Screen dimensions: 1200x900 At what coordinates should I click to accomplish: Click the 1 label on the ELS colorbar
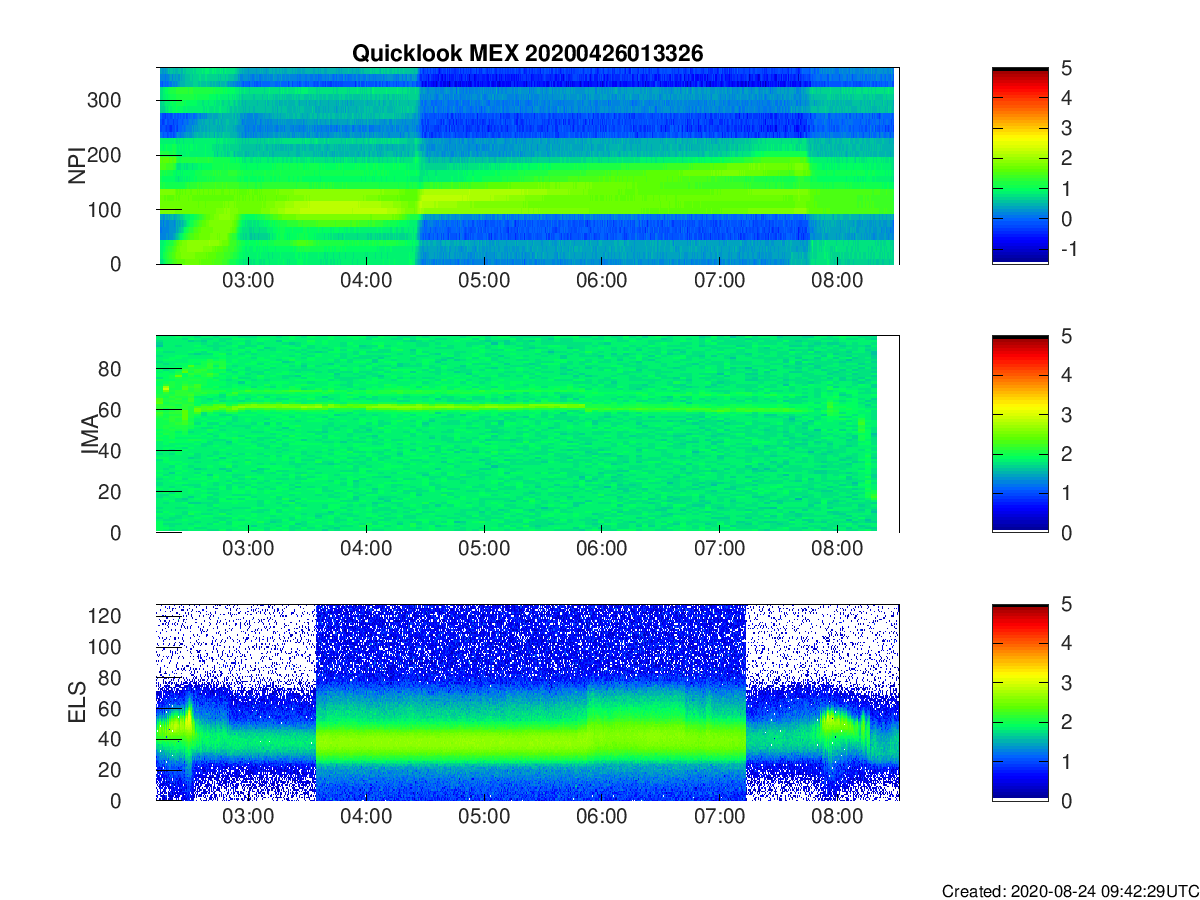point(1066,761)
